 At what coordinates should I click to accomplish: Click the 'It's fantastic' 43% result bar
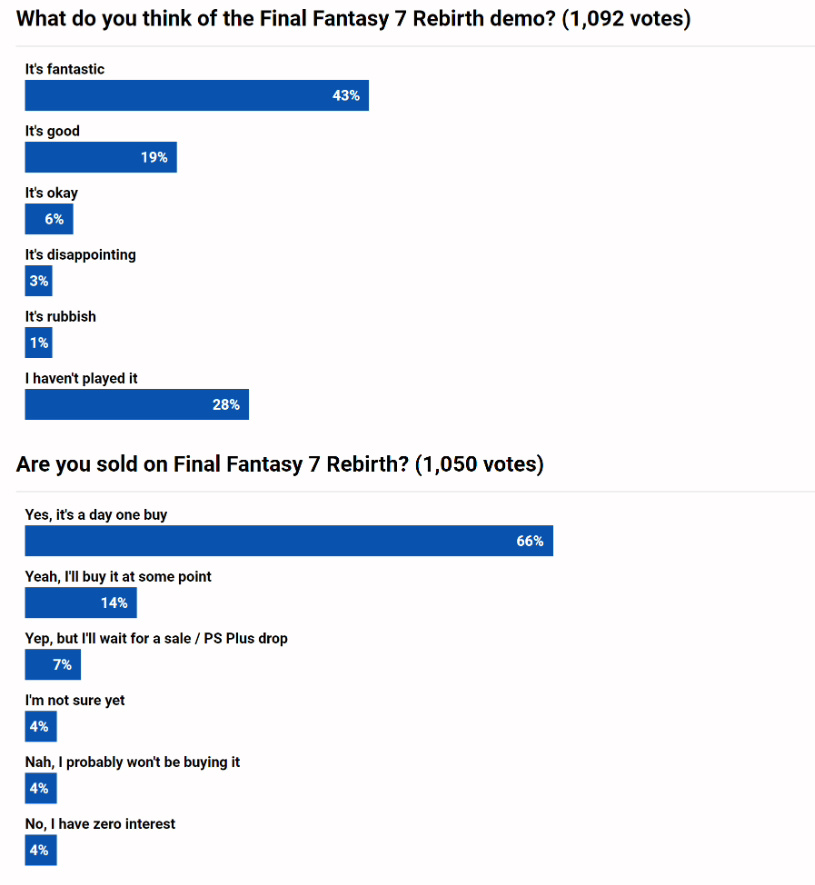(197, 96)
